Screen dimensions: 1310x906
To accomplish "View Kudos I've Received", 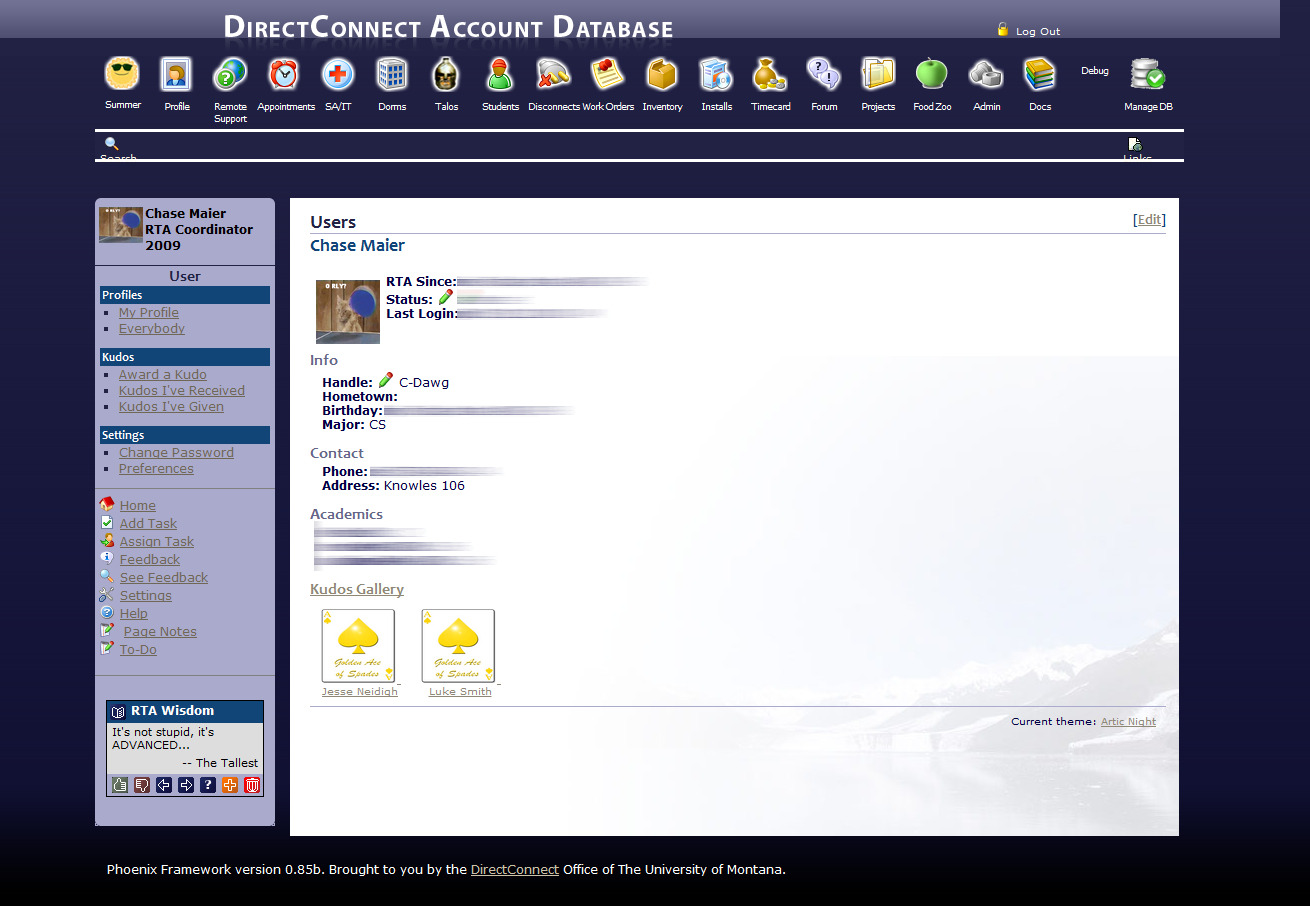I will coord(182,391).
